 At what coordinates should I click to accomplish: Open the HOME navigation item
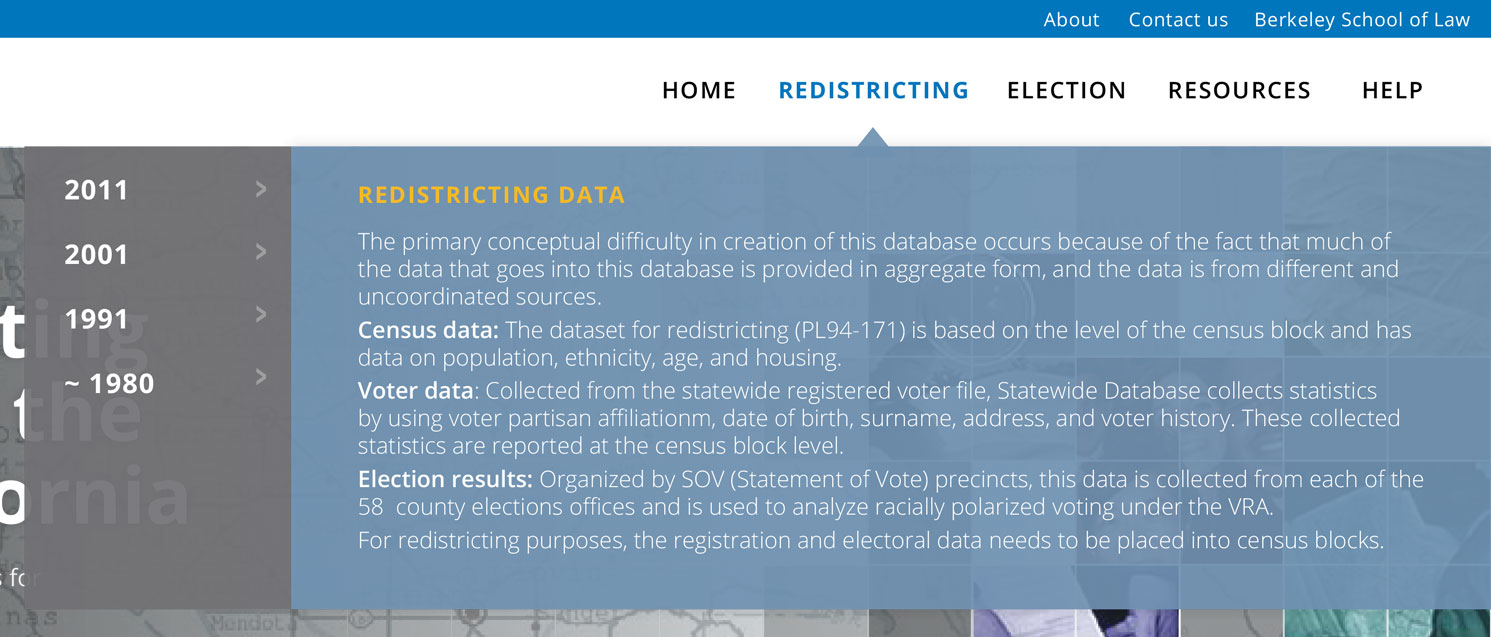point(699,91)
